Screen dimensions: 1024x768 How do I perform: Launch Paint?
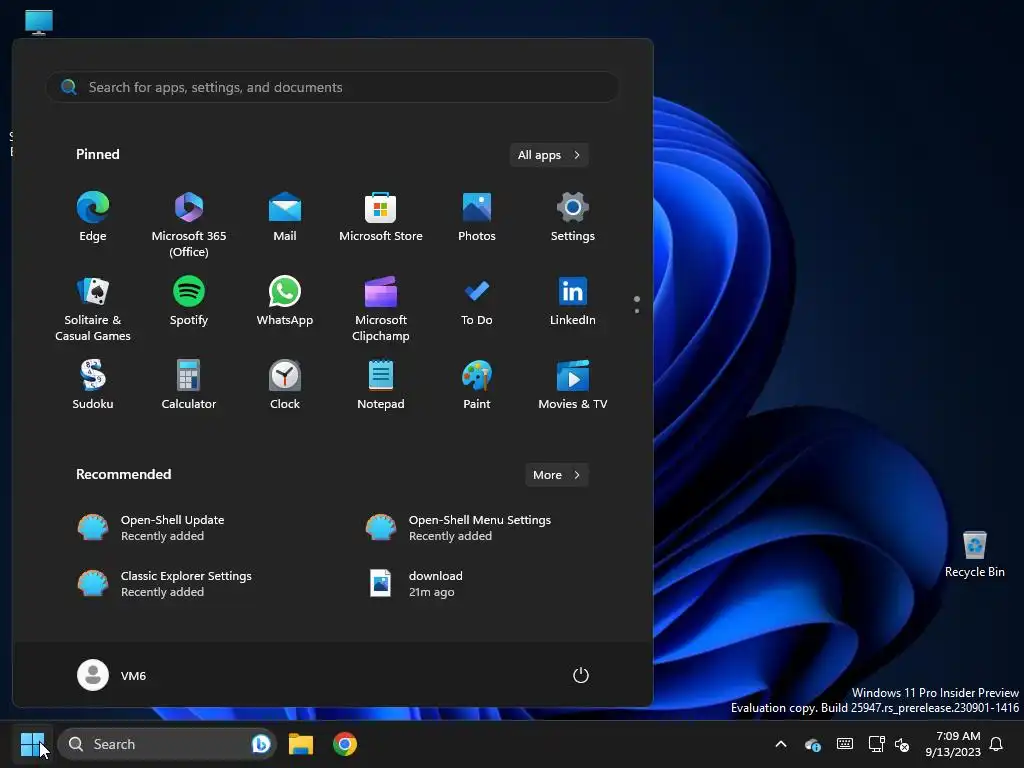pyautogui.click(x=477, y=385)
